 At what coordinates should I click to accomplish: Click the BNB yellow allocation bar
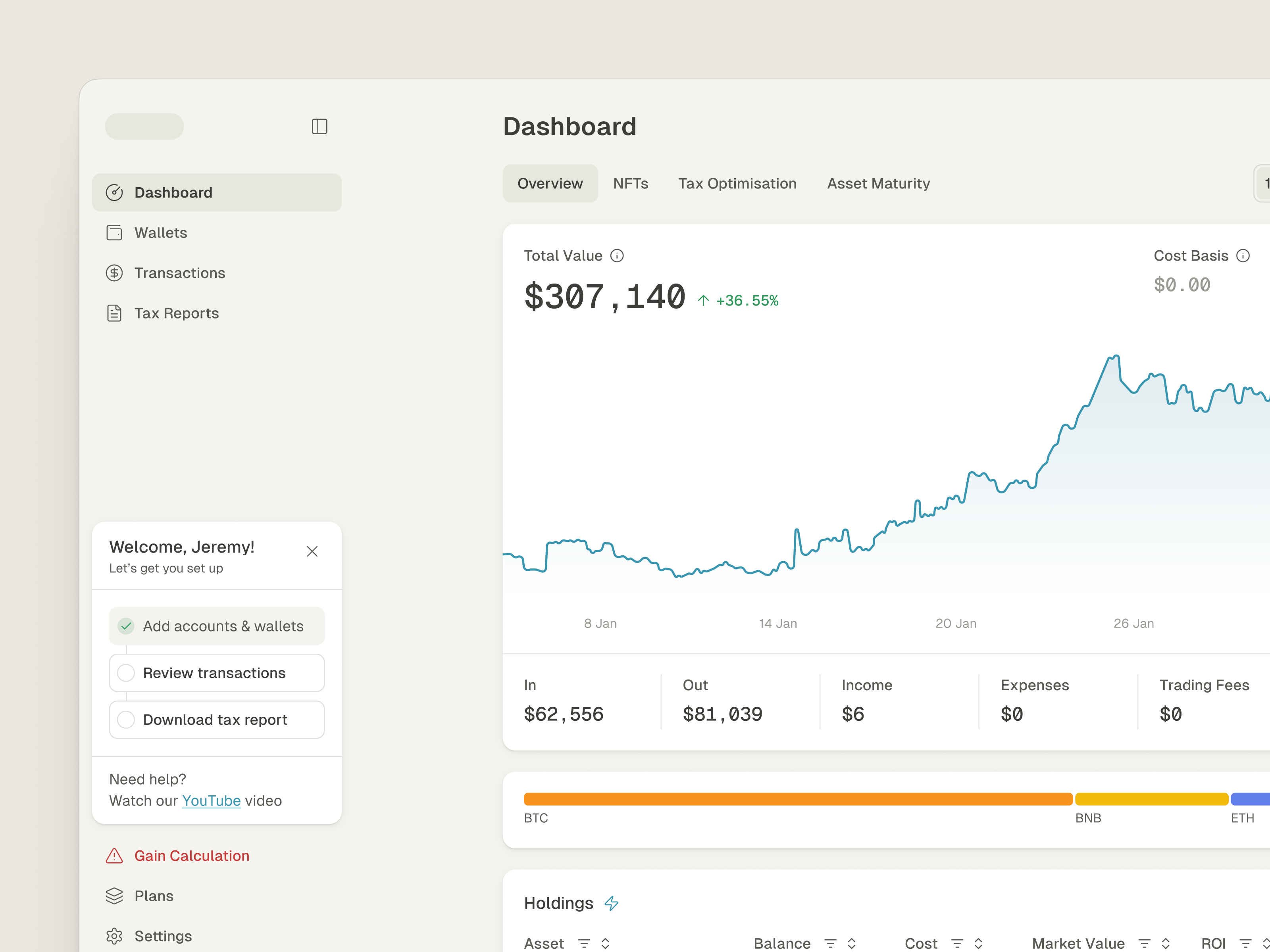click(x=1151, y=799)
